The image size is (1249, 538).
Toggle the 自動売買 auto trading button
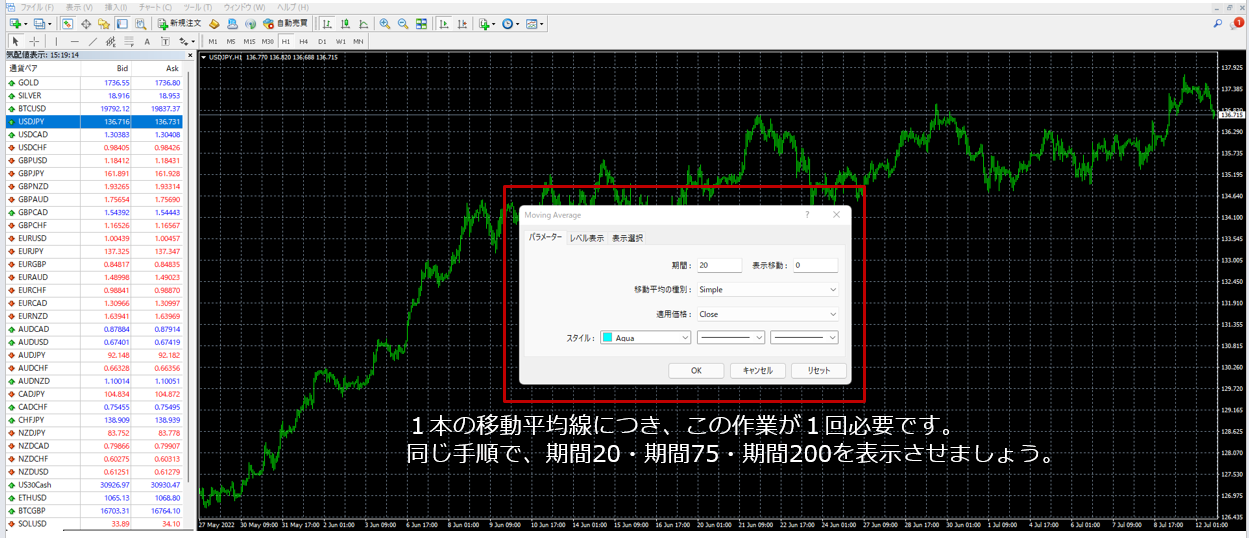point(285,23)
